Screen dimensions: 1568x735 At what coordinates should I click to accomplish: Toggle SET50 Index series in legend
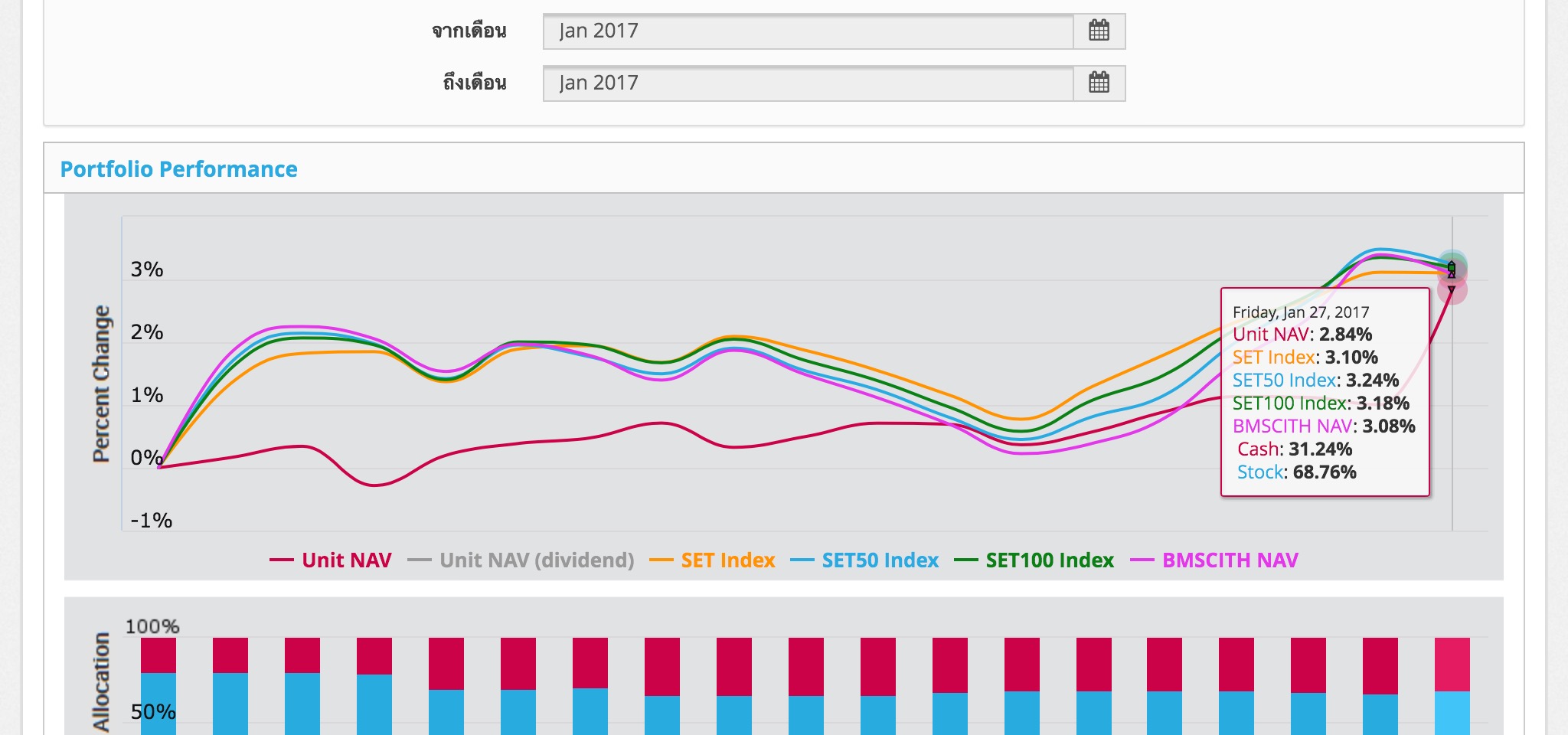(x=864, y=560)
